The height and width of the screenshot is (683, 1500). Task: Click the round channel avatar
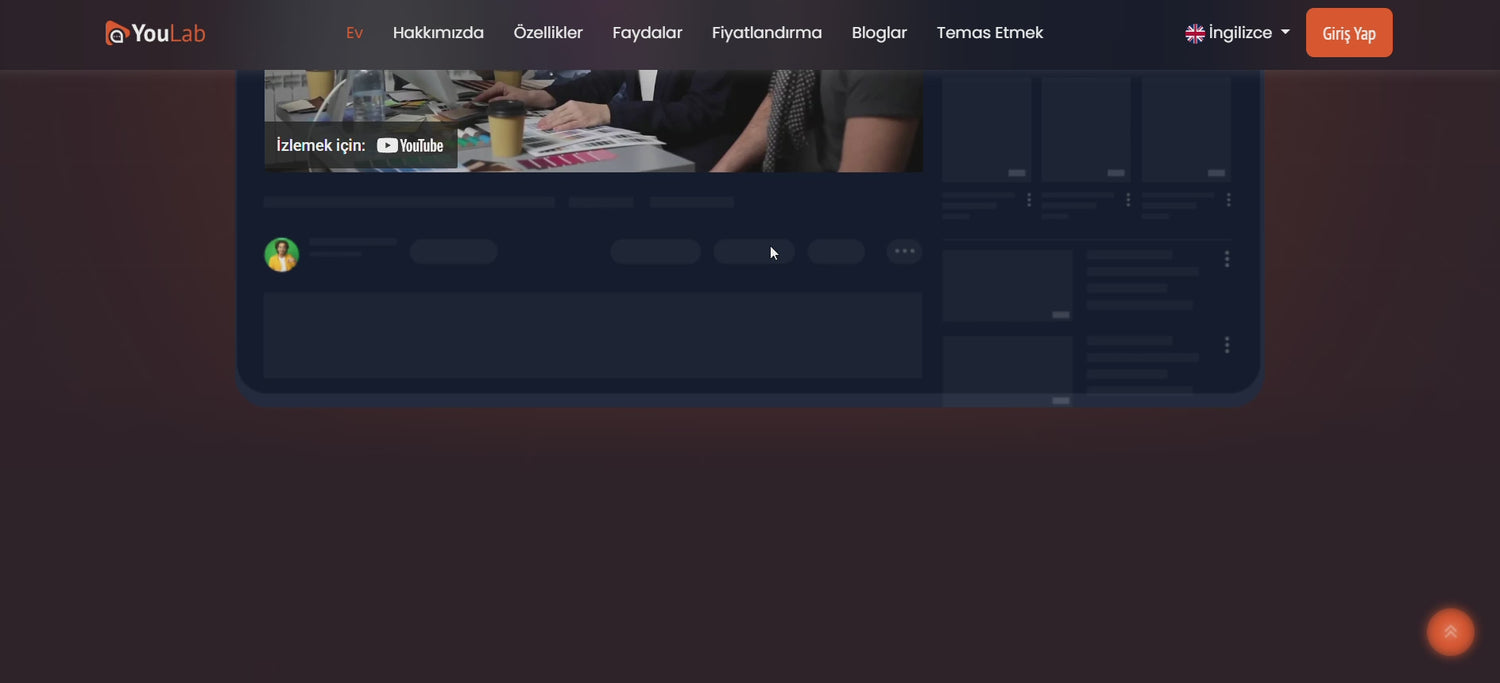tap(281, 254)
